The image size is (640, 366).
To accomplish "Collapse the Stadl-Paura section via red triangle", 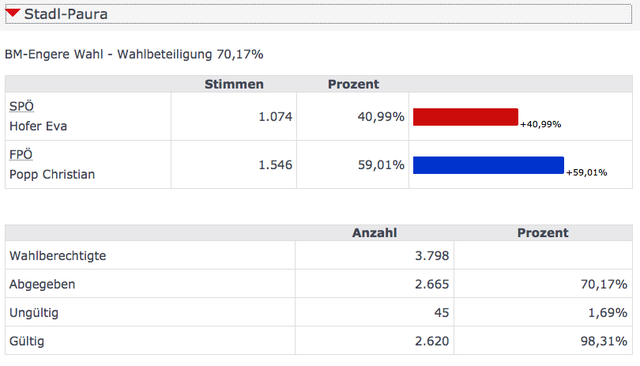I will click(x=13, y=13).
